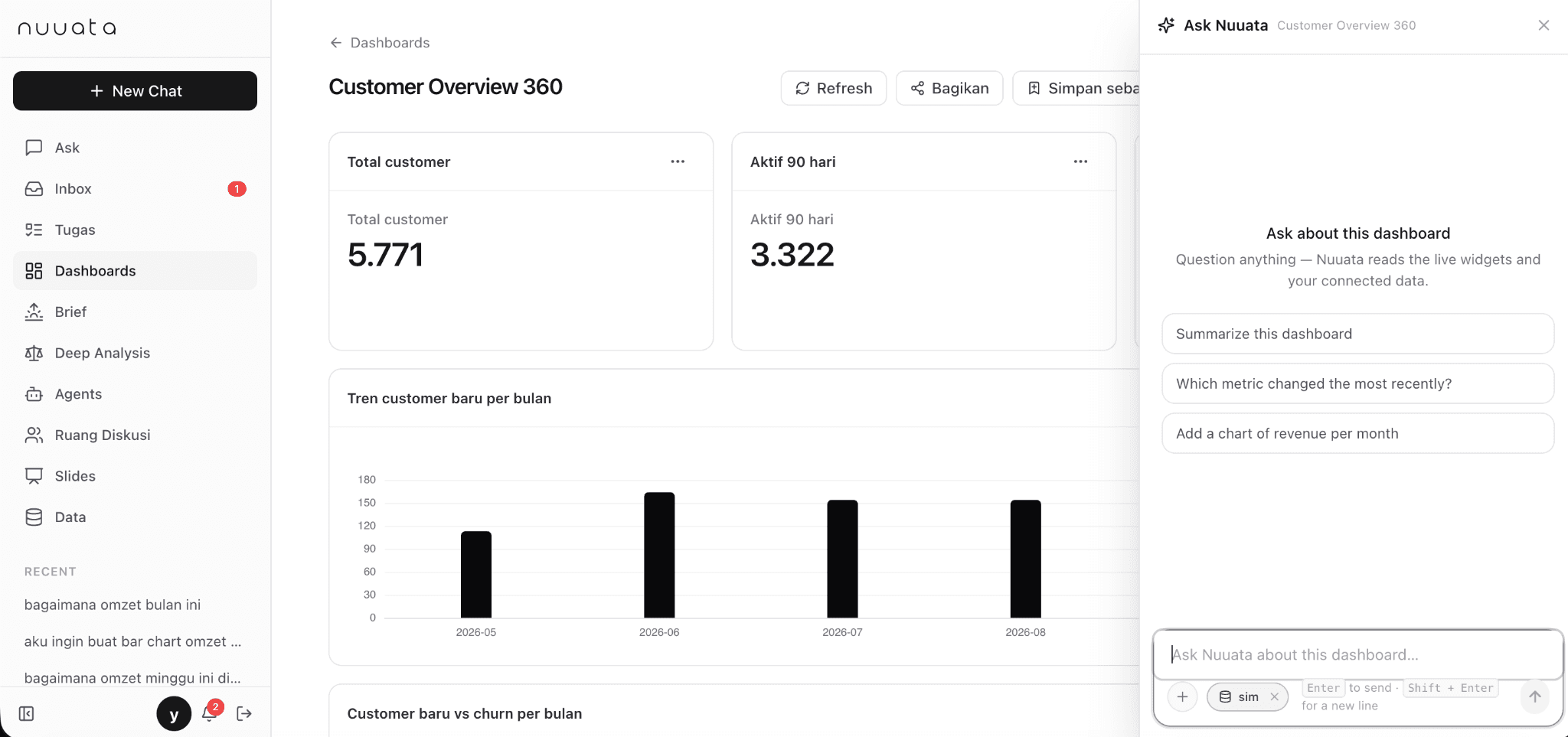The image size is (1568, 737).
Task: Refresh the dashboard
Action: 834,88
